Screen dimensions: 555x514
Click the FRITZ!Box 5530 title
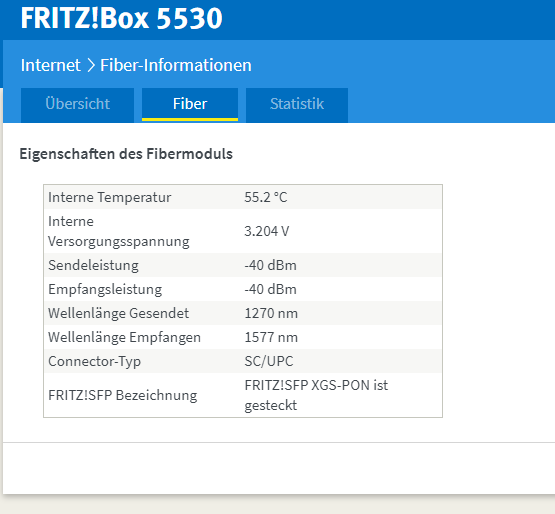[x=121, y=18]
